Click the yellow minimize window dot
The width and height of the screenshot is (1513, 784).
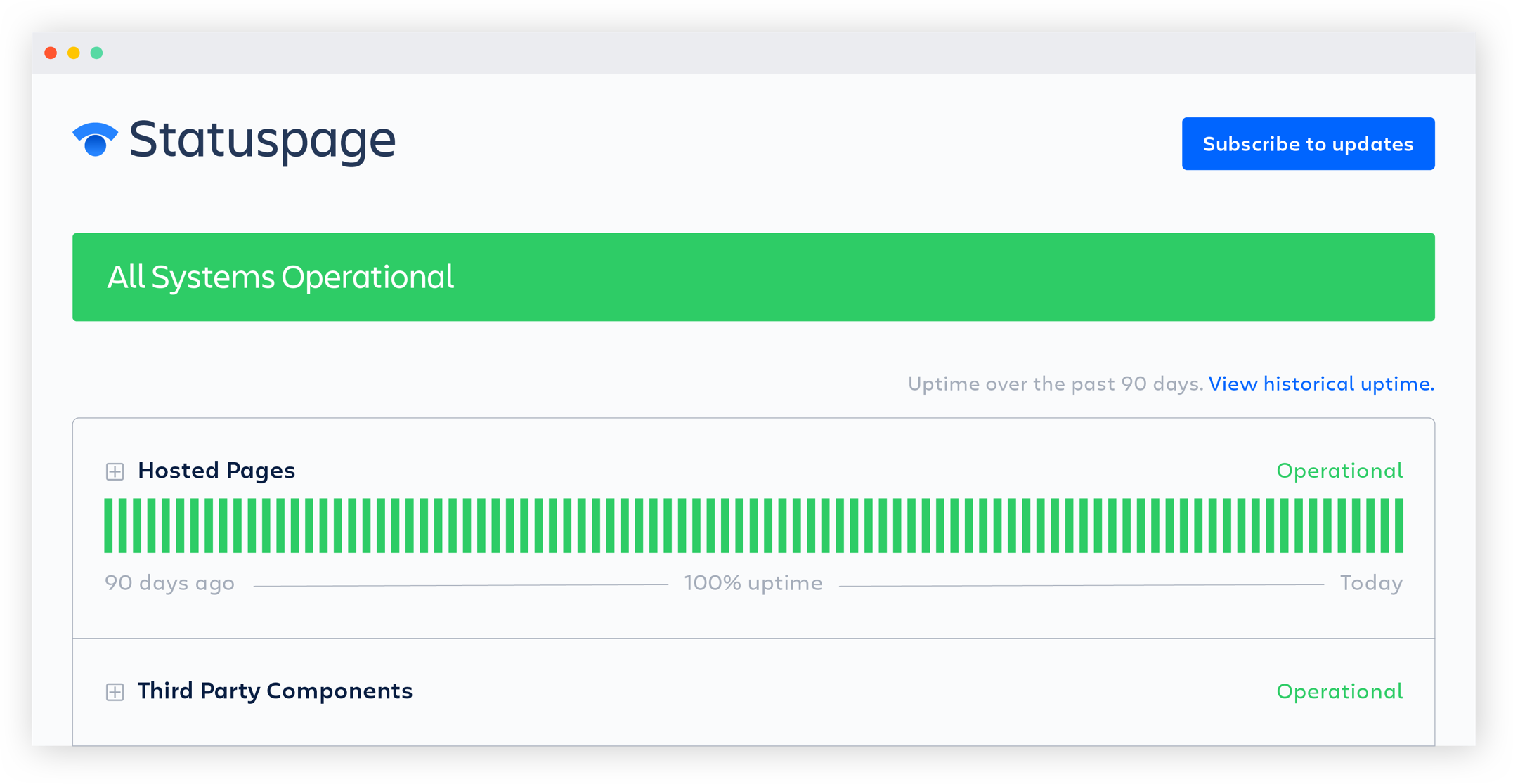pos(74,53)
